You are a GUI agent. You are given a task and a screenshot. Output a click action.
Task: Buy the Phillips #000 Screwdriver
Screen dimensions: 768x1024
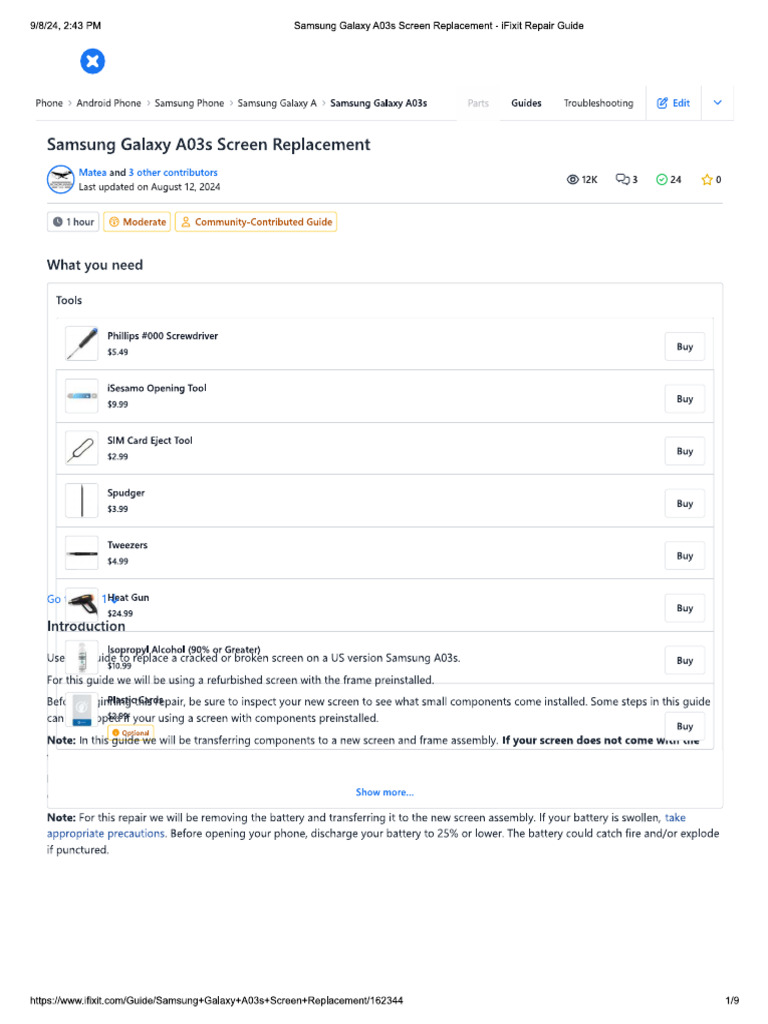684,347
